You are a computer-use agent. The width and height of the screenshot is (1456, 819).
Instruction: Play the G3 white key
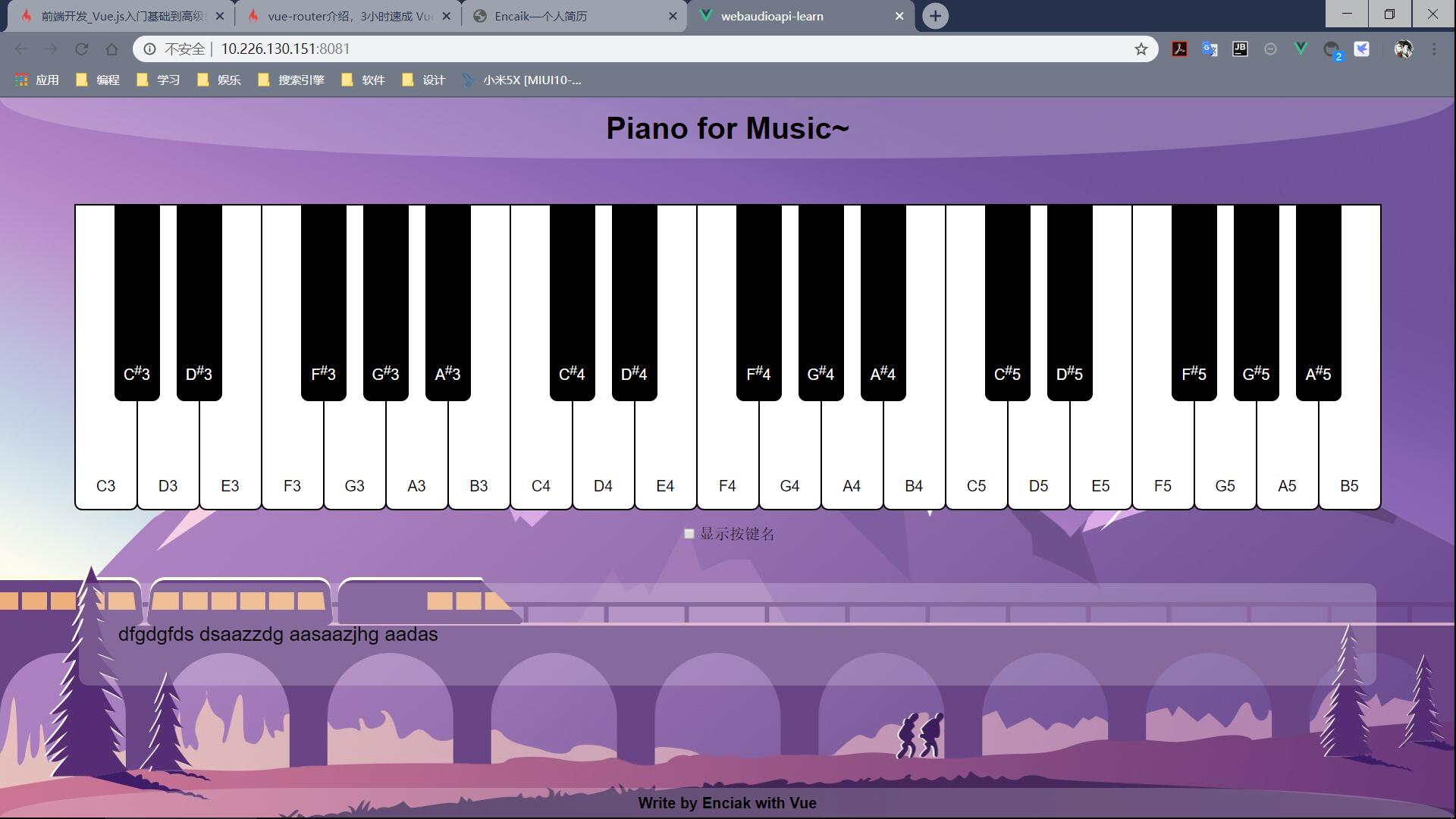click(x=354, y=455)
